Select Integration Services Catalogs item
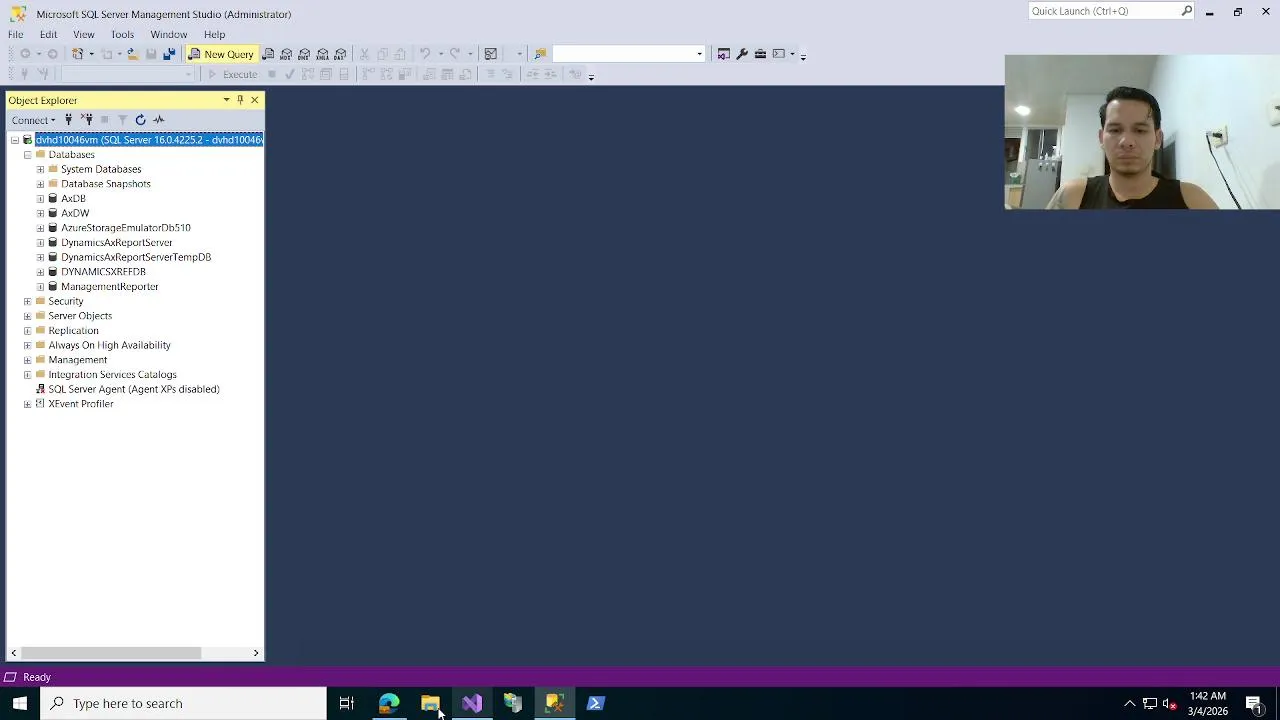The height and width of the screenshot is (720, 1280). pos(112,375)
